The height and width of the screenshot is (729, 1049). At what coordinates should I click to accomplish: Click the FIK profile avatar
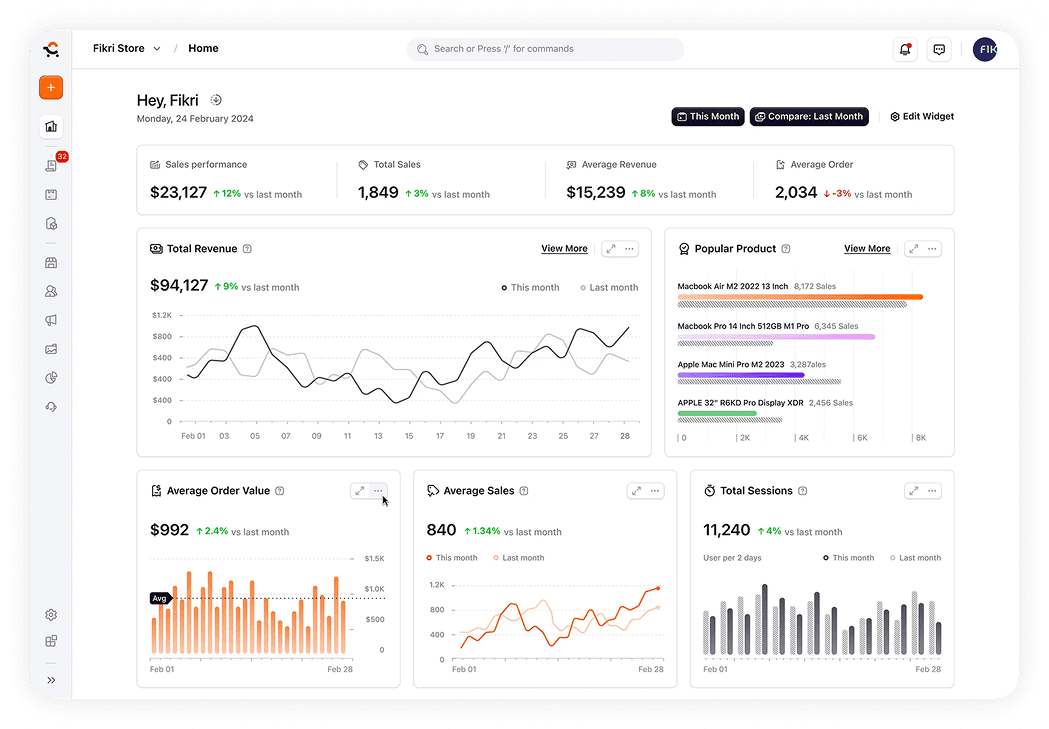986,48
